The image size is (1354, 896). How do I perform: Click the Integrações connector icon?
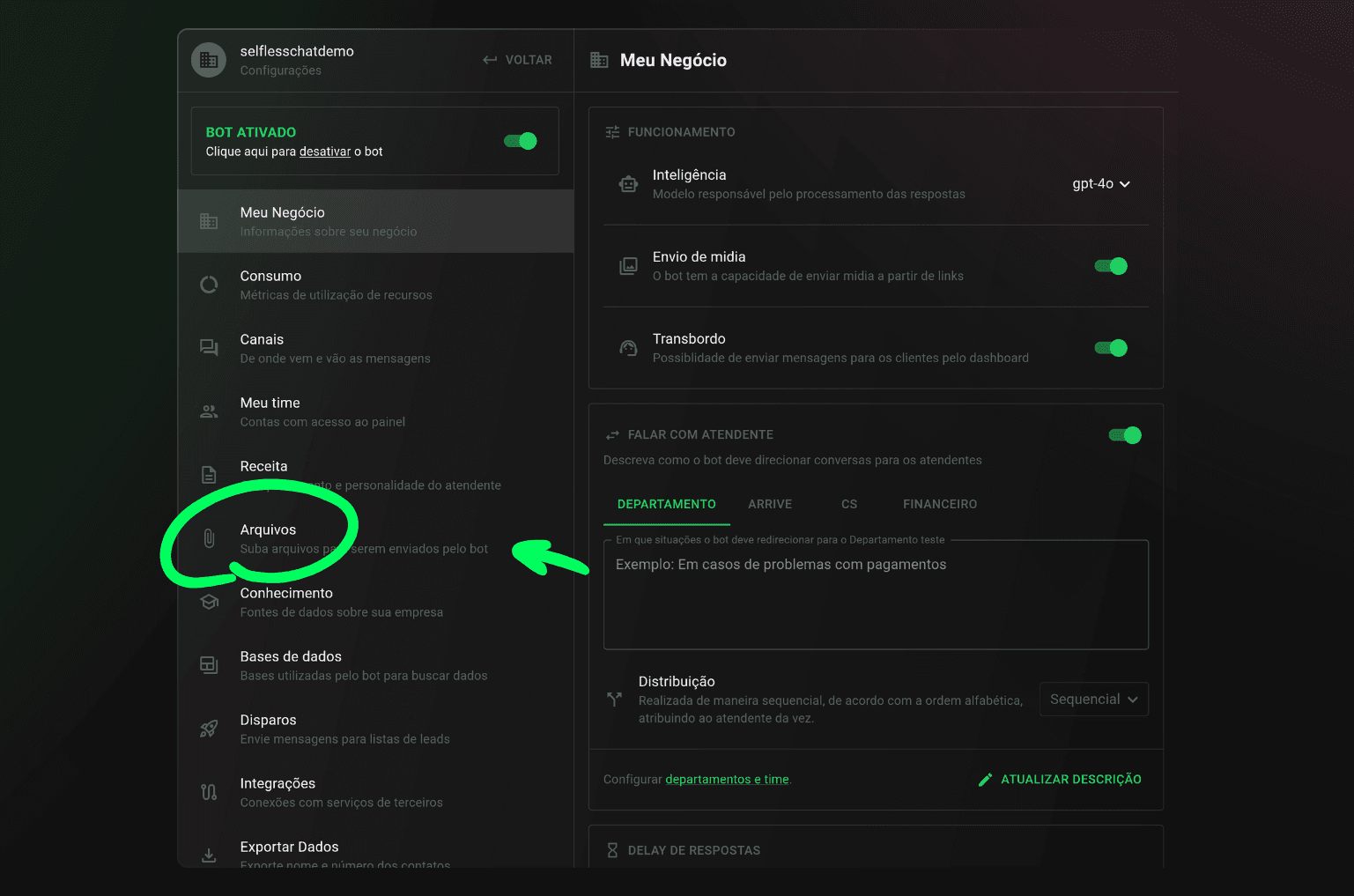coord(209,792)
